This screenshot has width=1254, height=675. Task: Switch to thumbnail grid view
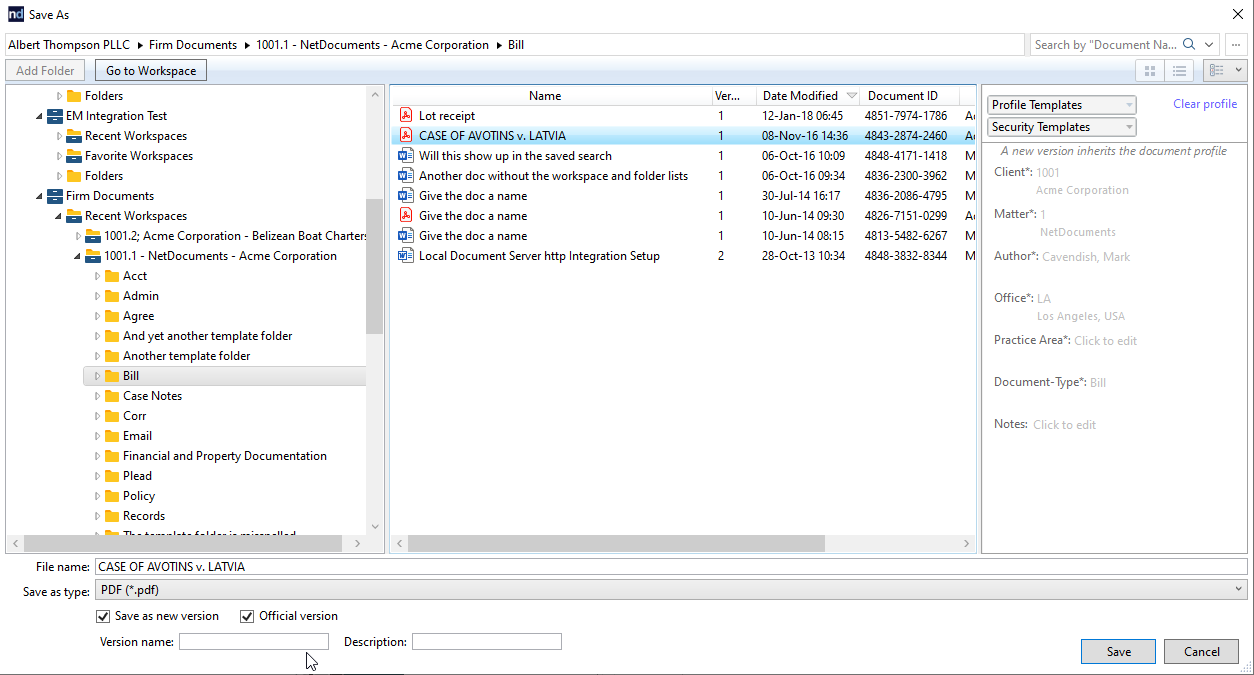pyautogui.click(x=1150, y=71)
